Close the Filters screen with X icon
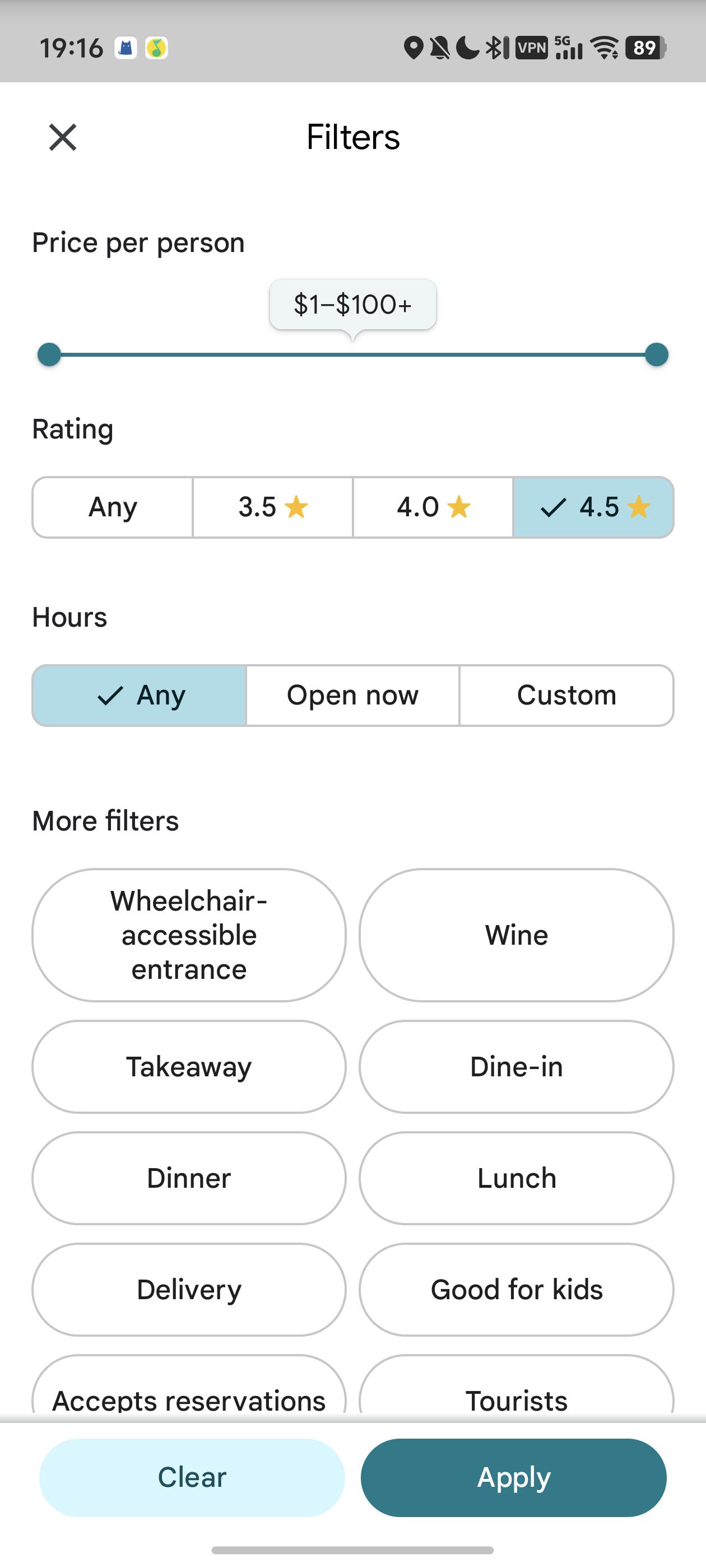706x1568 pixels. (x=63, y=137)
